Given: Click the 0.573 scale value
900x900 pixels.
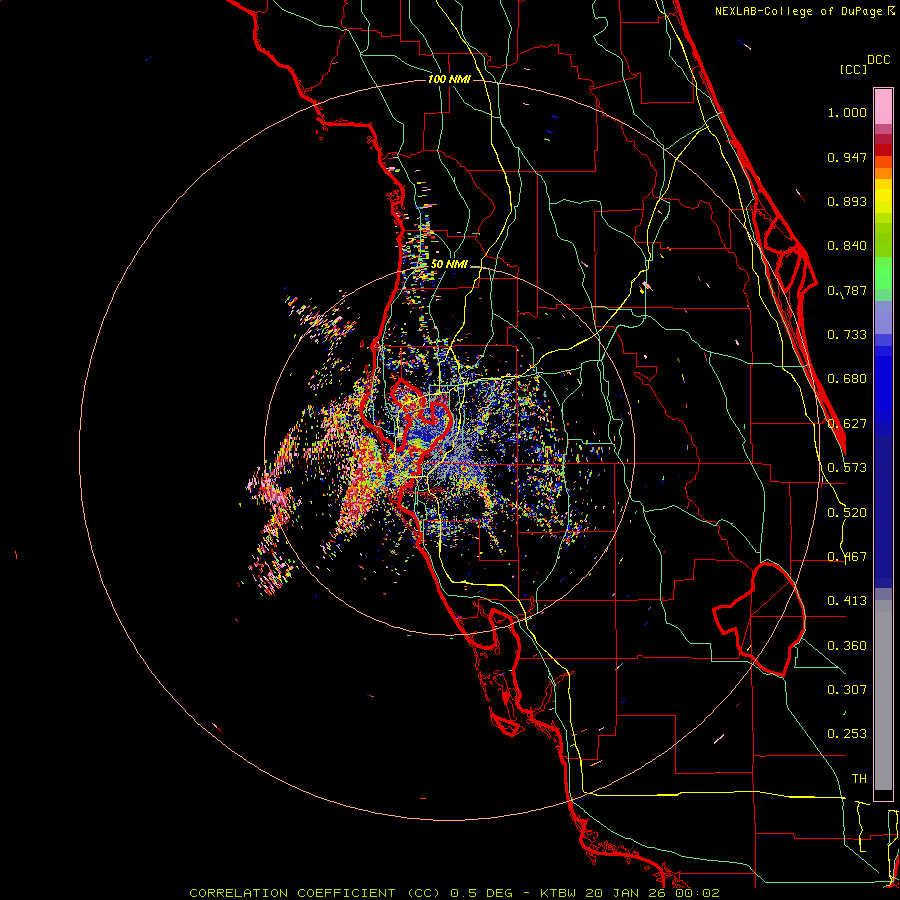Looking at the screenshot, I should tap(847, 468).
